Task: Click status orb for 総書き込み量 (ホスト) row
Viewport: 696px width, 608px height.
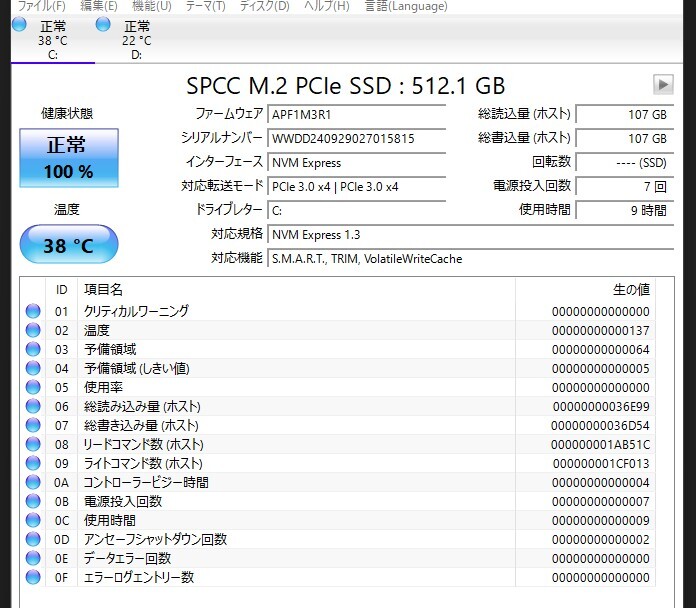Action: tap(33, 425)
